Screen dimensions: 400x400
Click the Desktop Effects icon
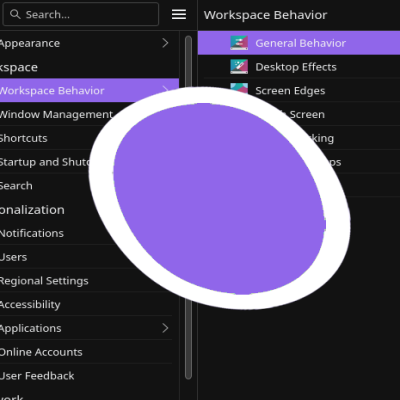(239, 67)
